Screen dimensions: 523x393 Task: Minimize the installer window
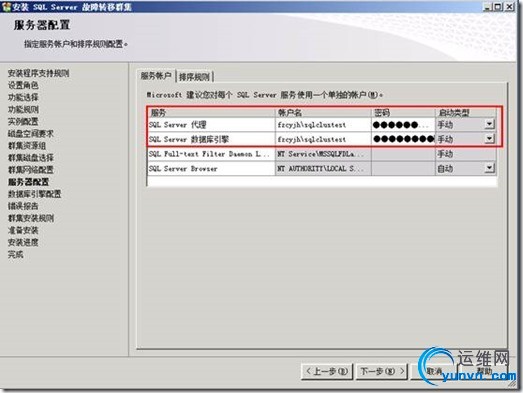tap(488, 6)
